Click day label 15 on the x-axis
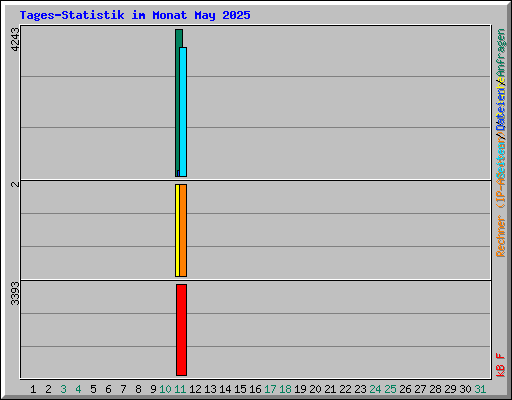 click(x=240, y=389)
